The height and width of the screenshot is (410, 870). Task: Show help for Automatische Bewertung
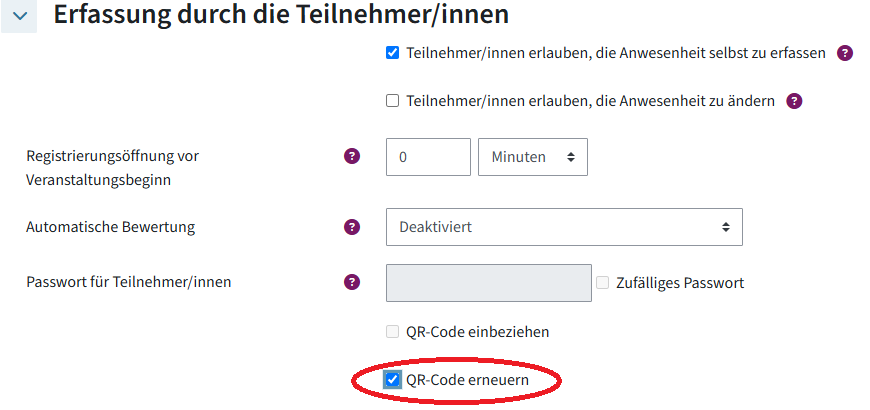pyautogui.click(x=352, y=227)
